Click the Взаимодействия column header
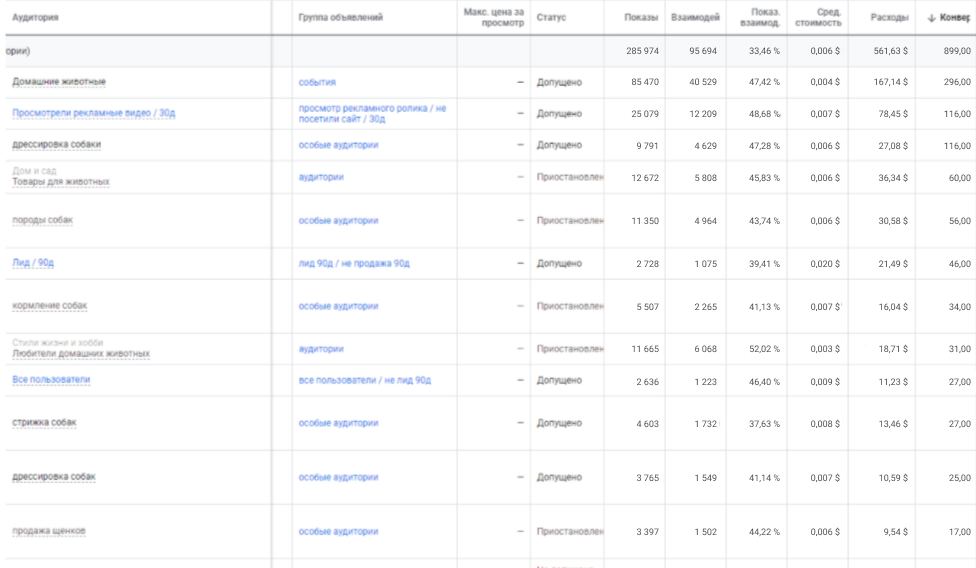 click(695, 17)
